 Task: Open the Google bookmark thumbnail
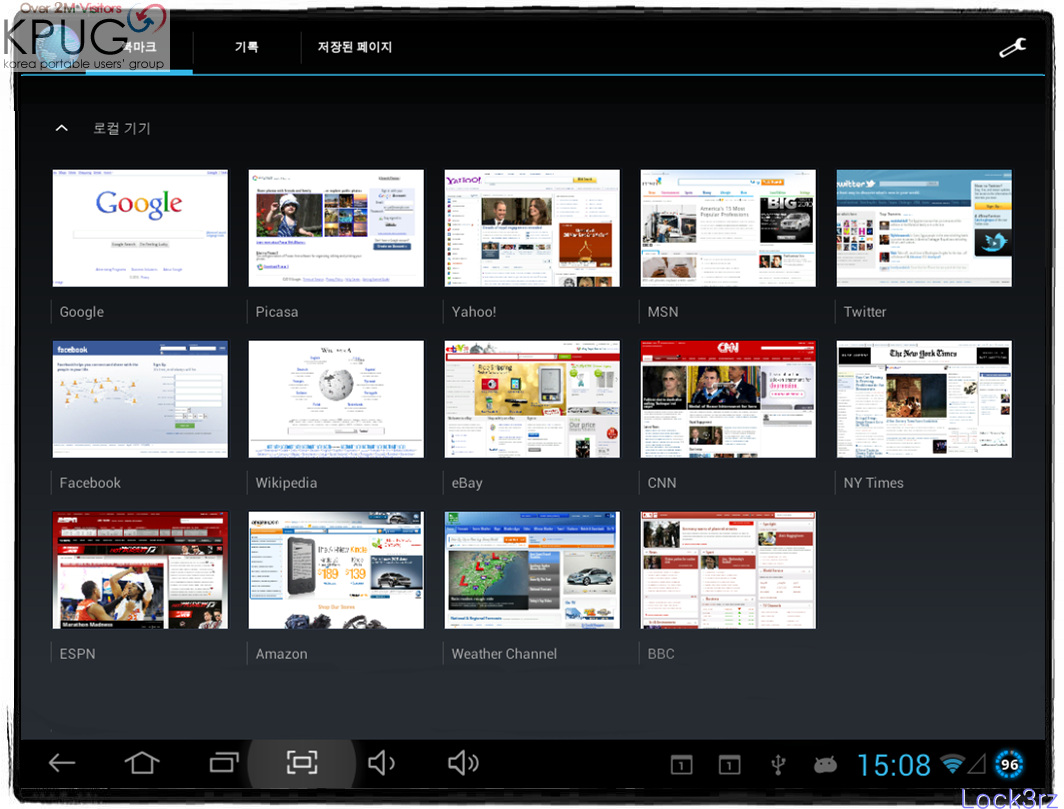pos(140,228)
